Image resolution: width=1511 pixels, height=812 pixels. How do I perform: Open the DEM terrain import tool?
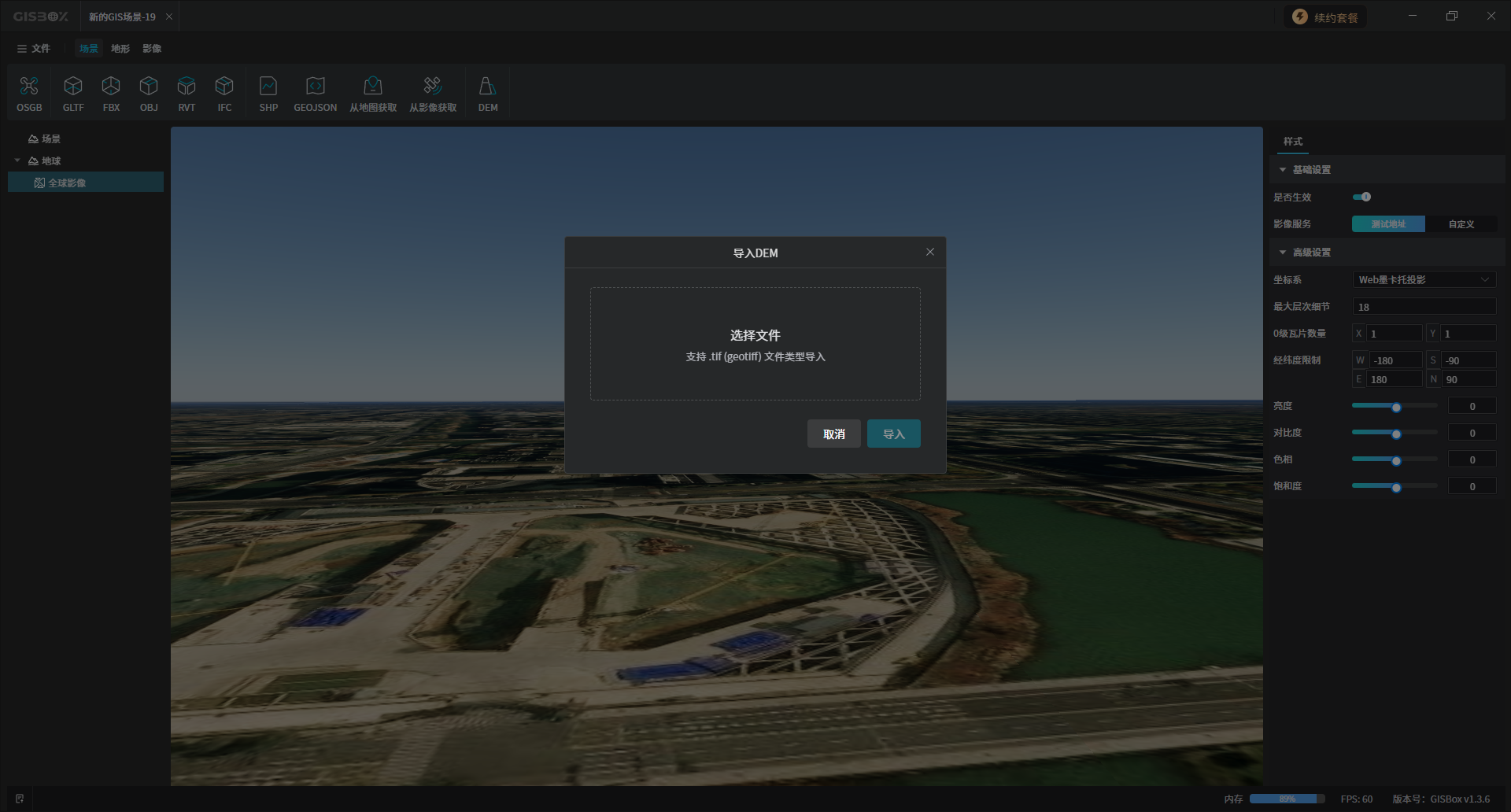(487, 94)
